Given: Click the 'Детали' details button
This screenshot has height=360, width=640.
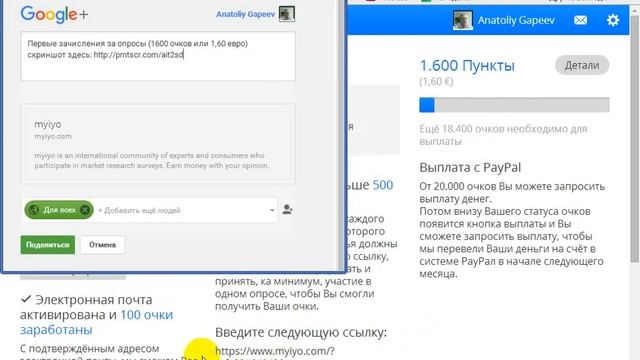Looking at the screenshot, I should 582,65.
